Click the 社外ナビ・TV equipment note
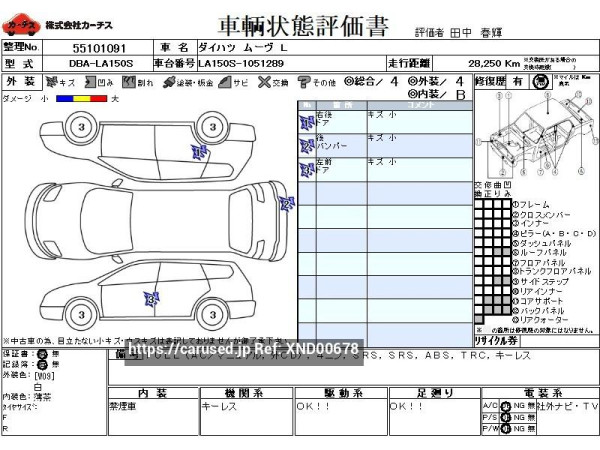This screenshot has height=450, width=600. (x=568, y=406)
